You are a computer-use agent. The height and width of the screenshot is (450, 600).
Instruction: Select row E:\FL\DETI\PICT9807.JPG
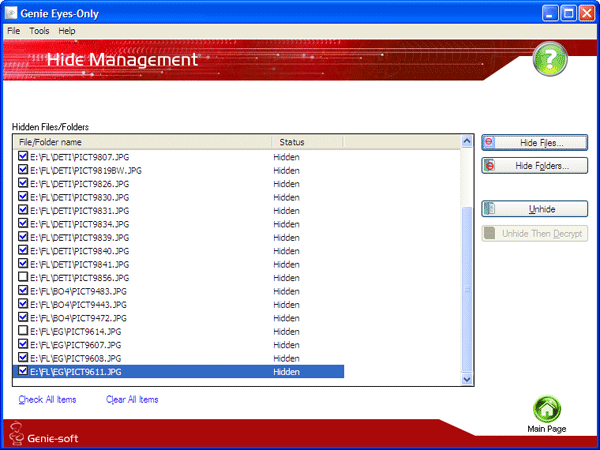(178, 157)
